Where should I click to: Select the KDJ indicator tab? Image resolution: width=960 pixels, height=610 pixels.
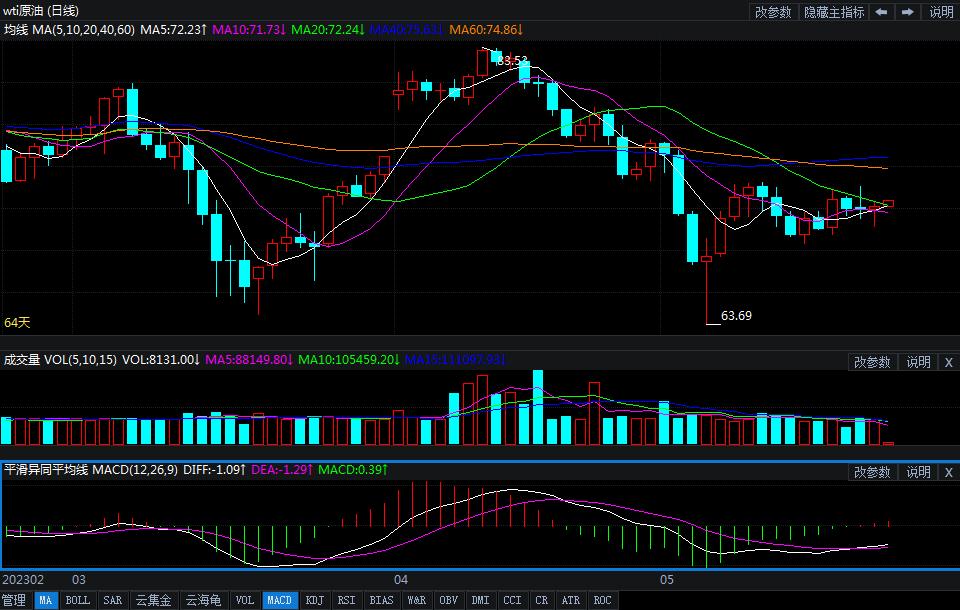tap(315, 600)
